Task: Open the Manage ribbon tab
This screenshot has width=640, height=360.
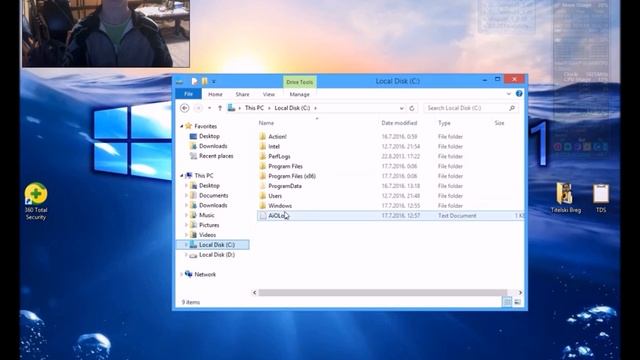Action: tap(299, 94)
